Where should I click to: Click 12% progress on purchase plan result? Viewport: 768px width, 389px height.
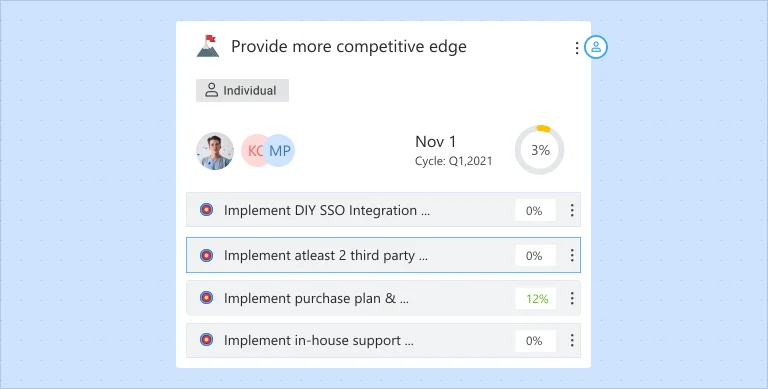point(536,298)
